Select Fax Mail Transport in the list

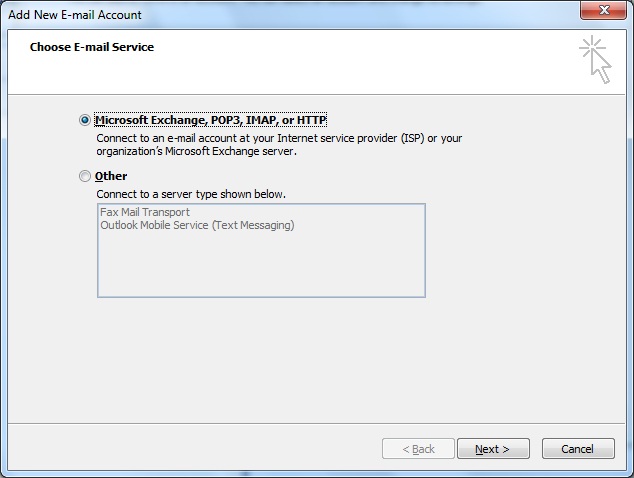(x=145, y=212)
